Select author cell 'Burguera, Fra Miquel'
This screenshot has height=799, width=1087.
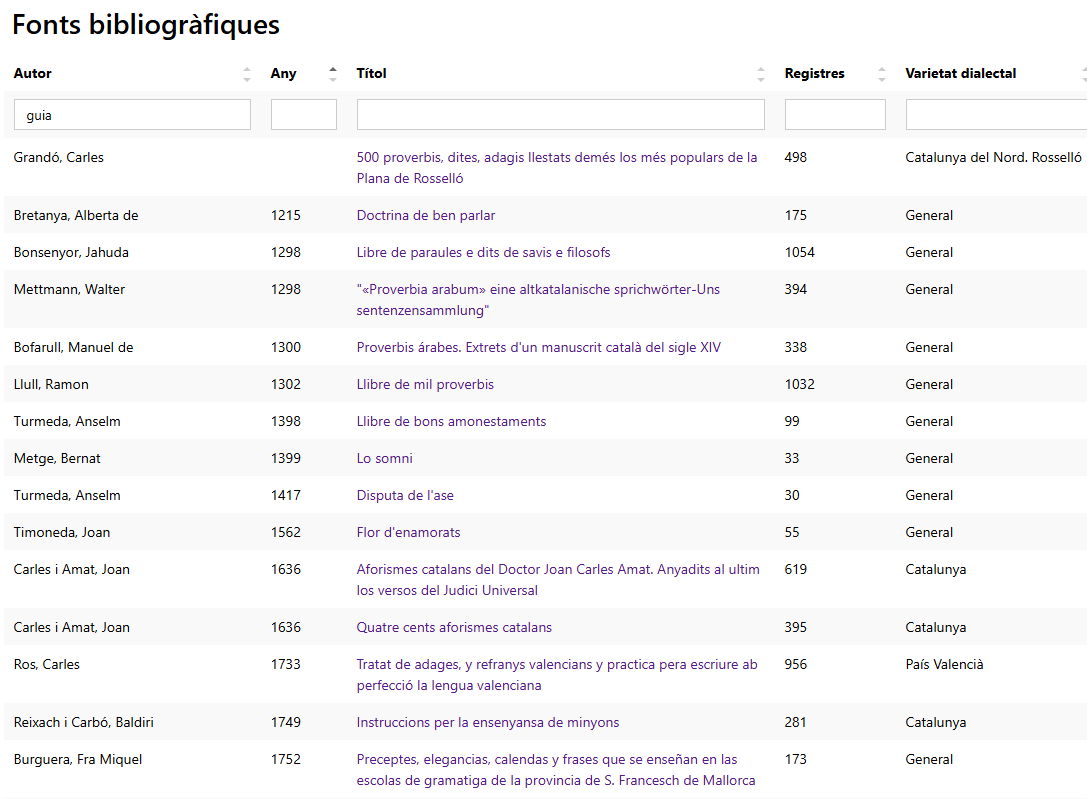tap(78, 760)
